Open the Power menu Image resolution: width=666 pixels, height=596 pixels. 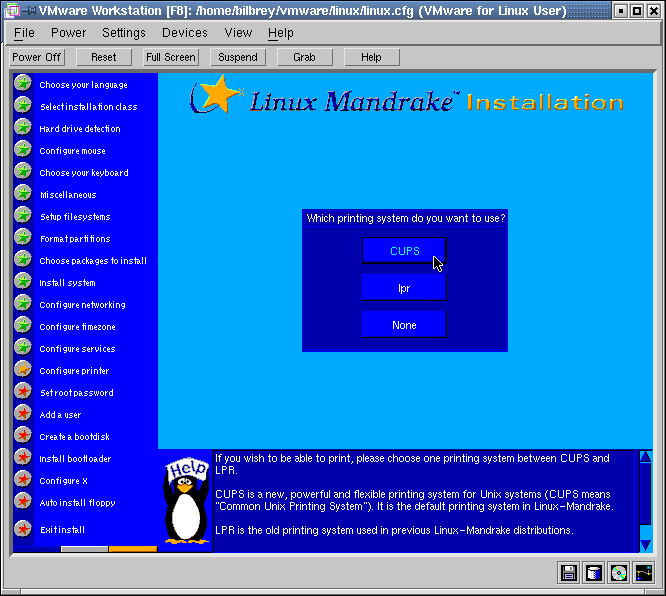(68, 33)
